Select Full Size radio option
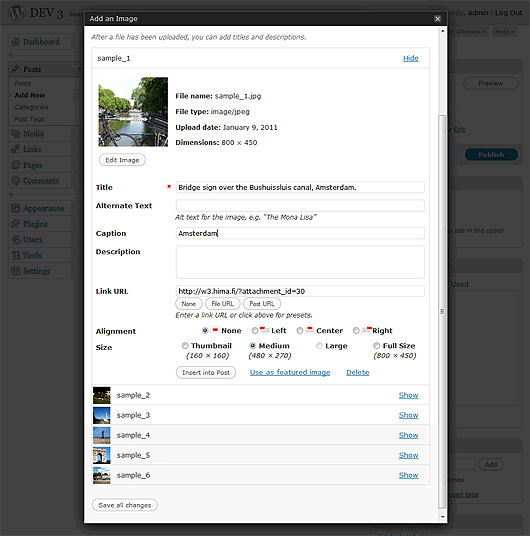The width and height of the screenshot is (530, 536). [x=376, y=346]
